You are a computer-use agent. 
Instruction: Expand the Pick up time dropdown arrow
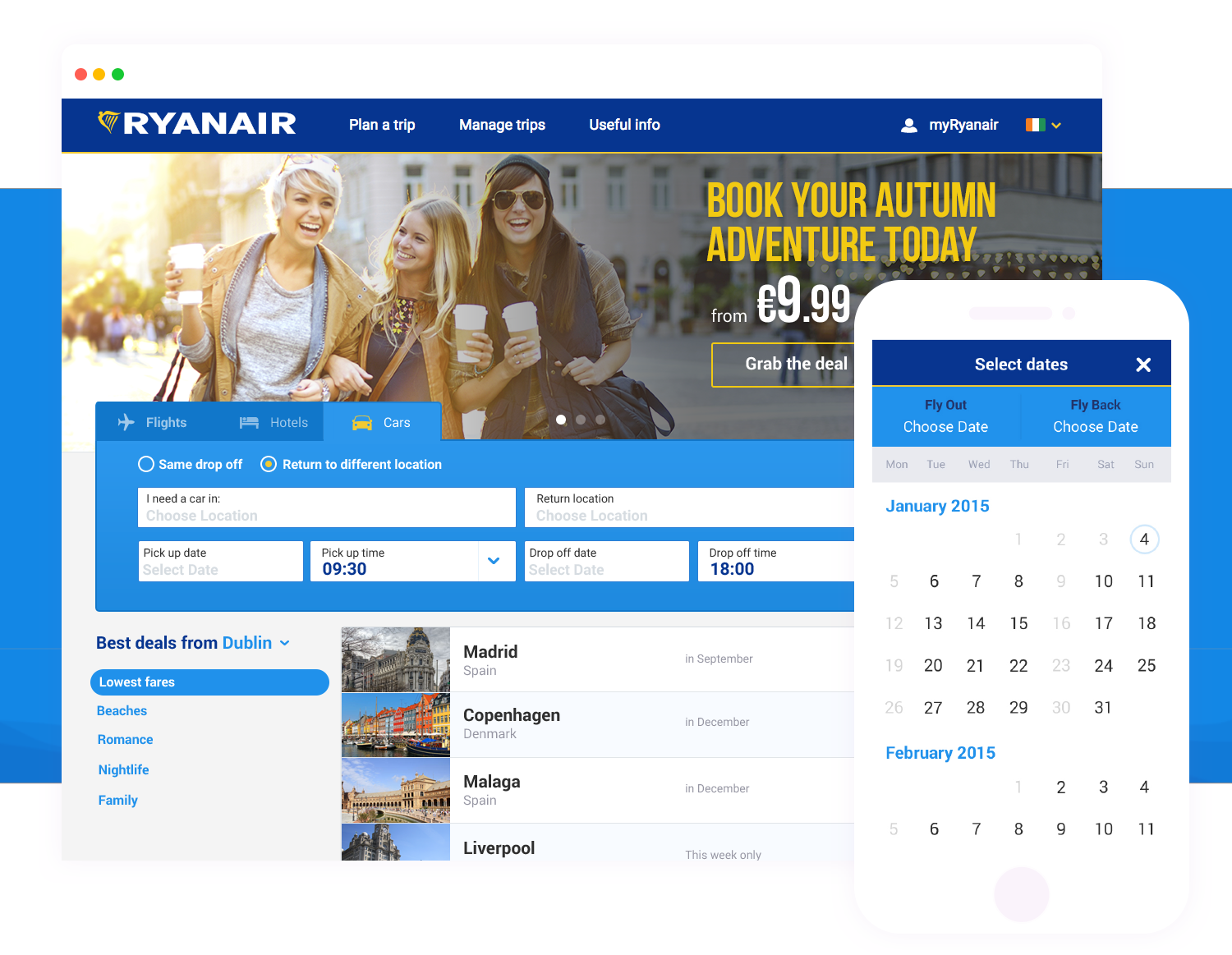[494, 561]
